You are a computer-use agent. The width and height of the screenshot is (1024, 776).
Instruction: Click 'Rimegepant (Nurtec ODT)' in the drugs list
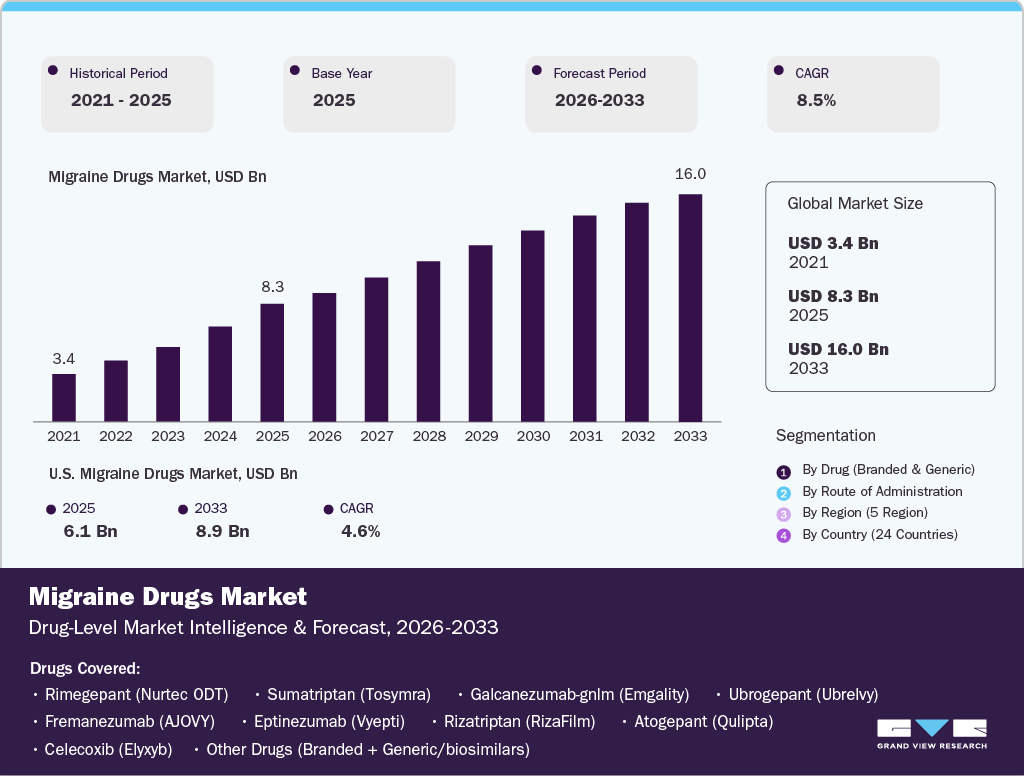pos(136,694)
